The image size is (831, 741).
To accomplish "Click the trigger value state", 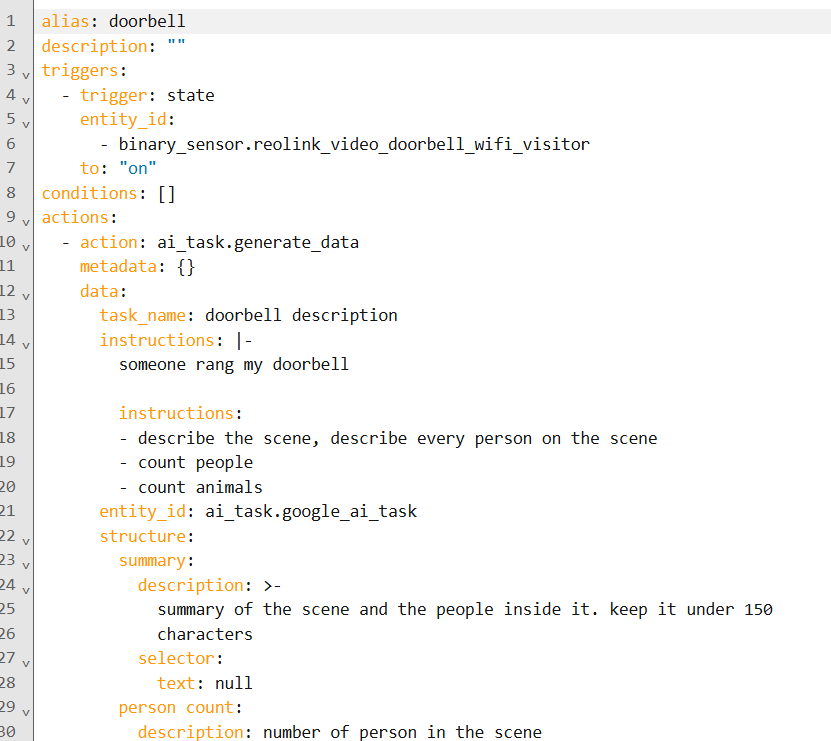I will point(191,95).
